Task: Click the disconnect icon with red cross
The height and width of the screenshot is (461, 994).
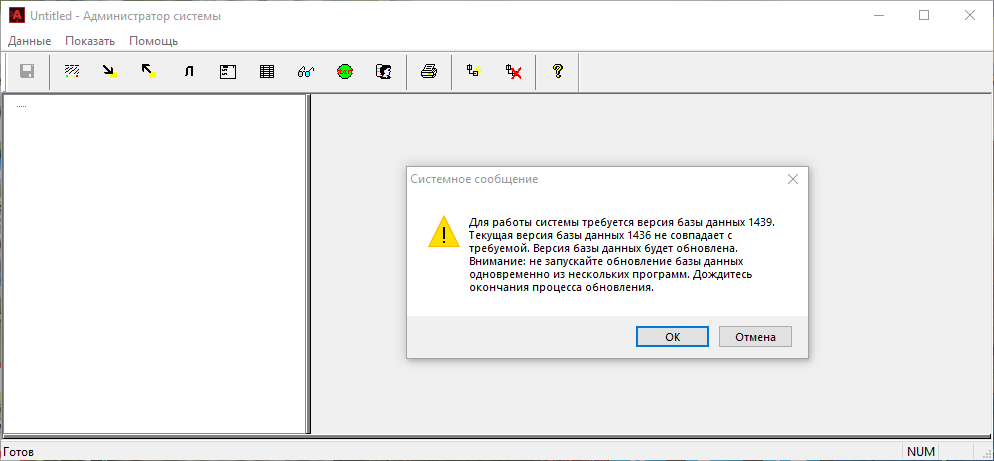Action: point(514,72)
